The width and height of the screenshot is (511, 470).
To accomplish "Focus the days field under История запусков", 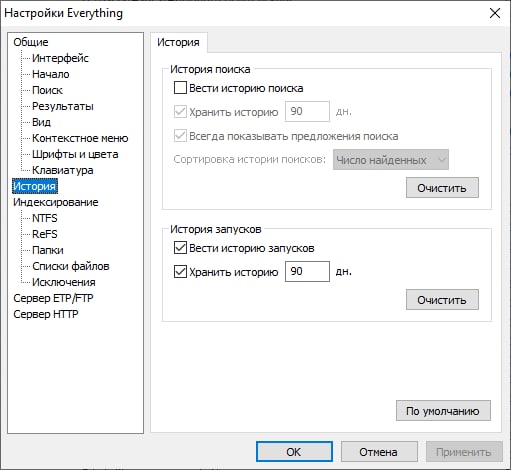I will click(x=307, y=271).
